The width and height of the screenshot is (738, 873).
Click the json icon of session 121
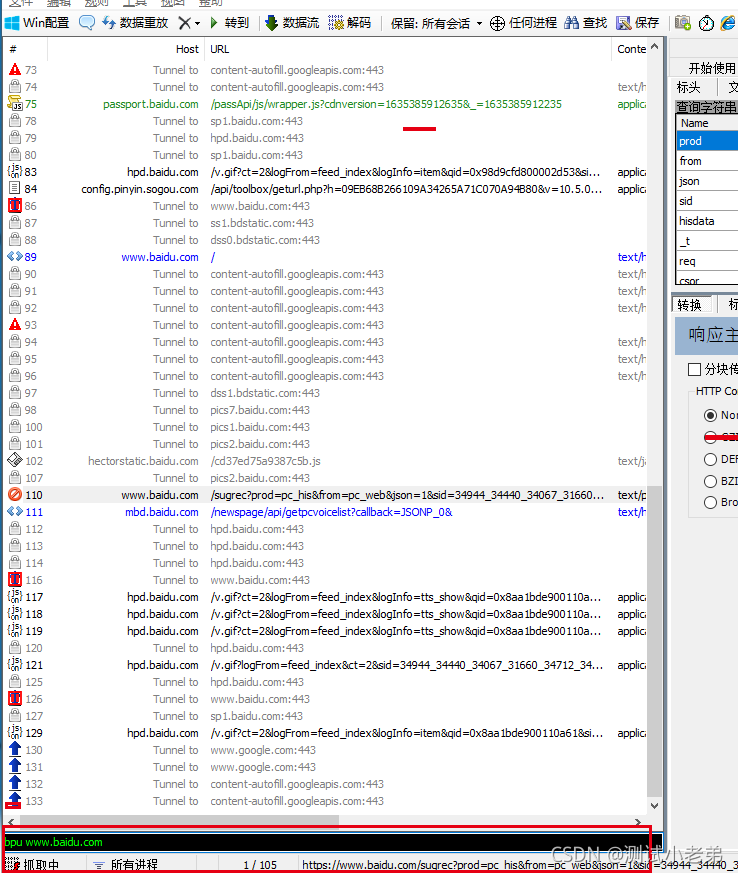coord(14,664)
